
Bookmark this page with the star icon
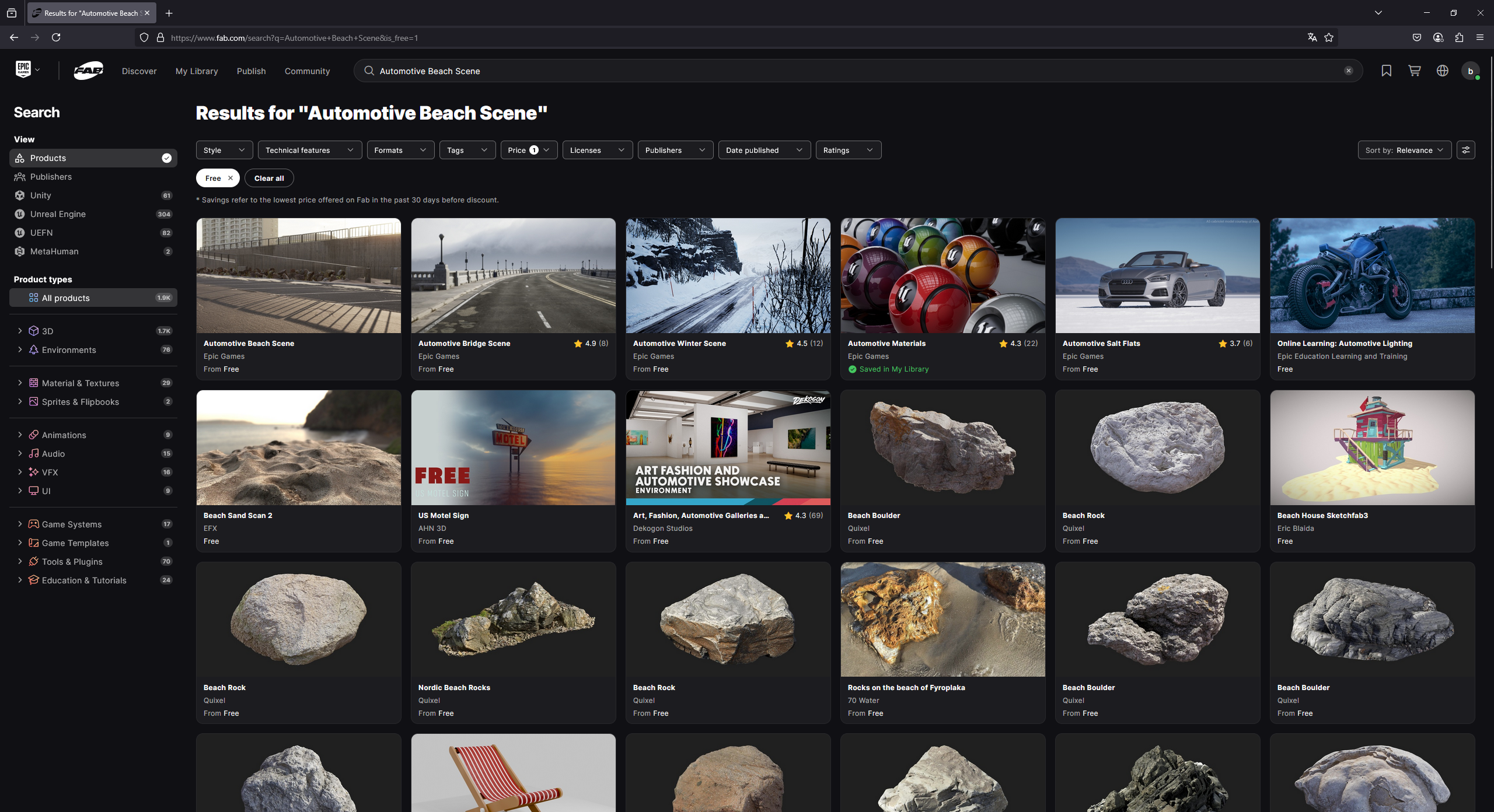point(1329,37)
